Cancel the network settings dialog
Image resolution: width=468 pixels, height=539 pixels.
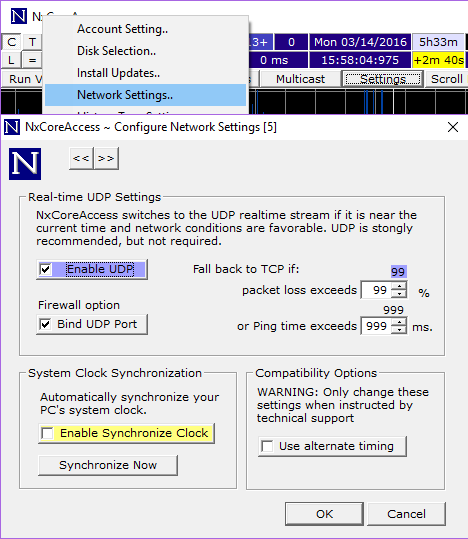pos(406,514)
